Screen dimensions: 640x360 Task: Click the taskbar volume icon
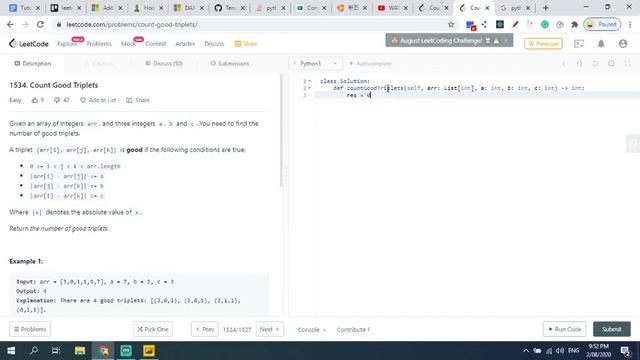[x=560, y=351]
